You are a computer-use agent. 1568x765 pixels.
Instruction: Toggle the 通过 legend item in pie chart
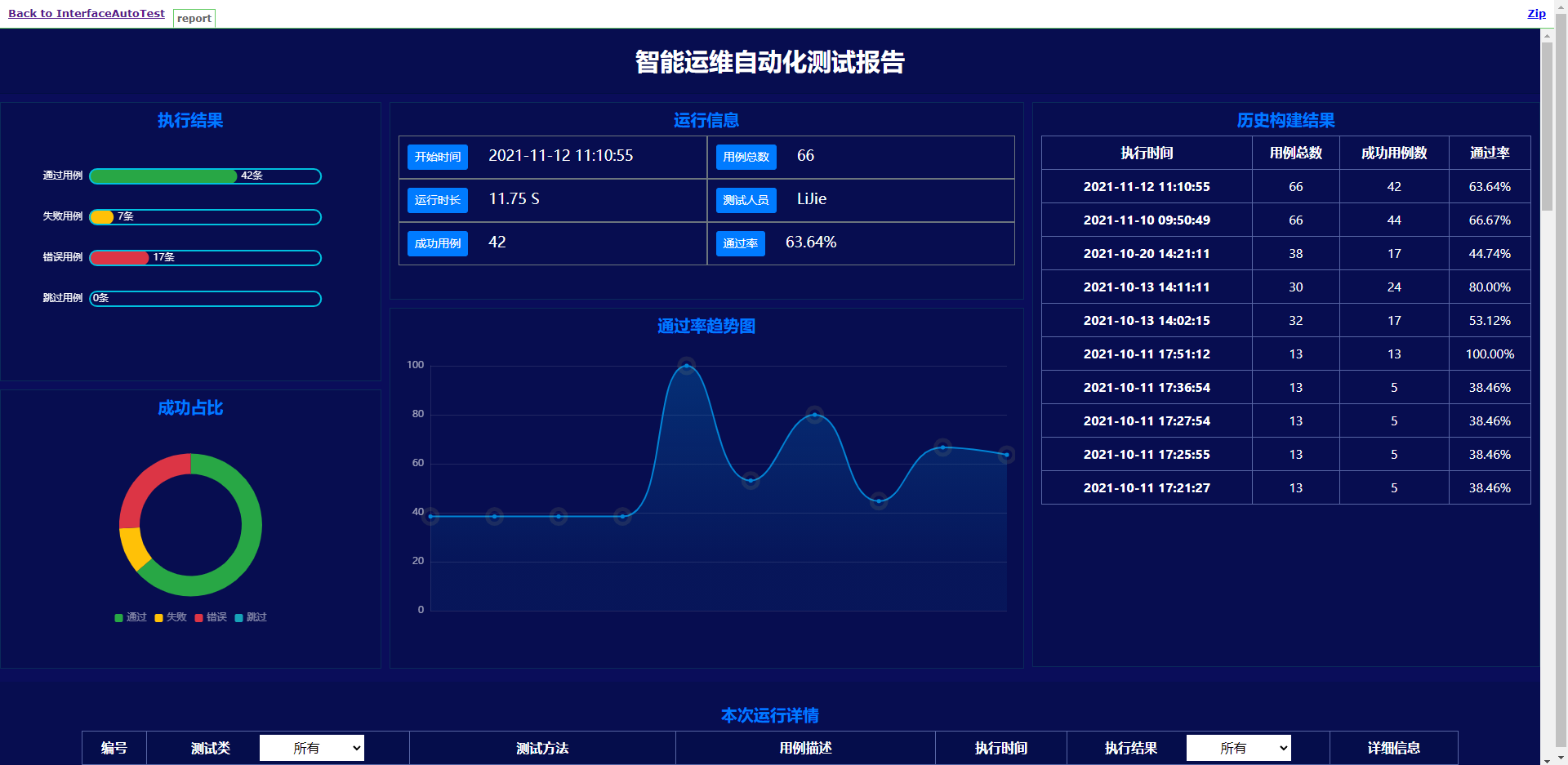[x=131, y=617]
